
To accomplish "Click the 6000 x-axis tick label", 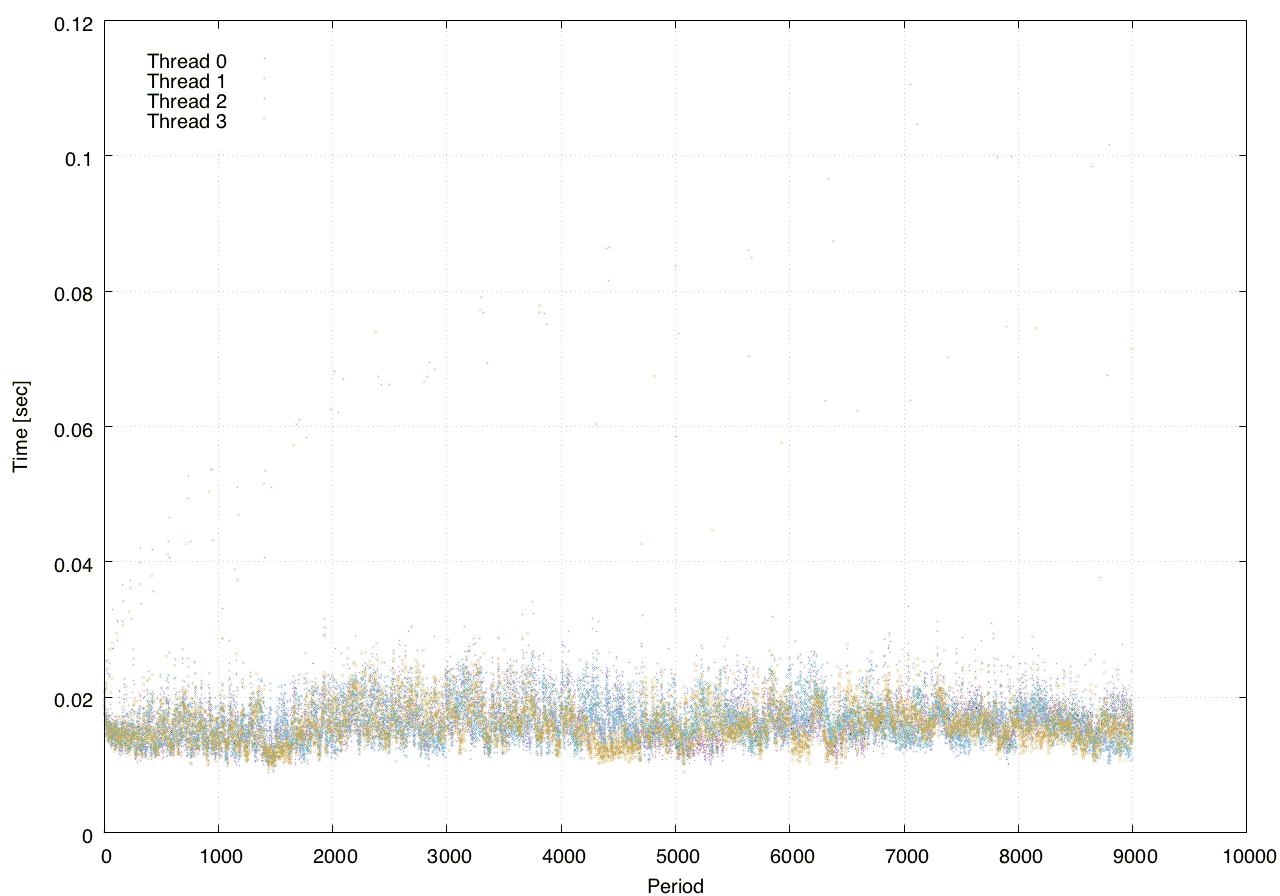I will pyautogui.click(x=790, y=856).
